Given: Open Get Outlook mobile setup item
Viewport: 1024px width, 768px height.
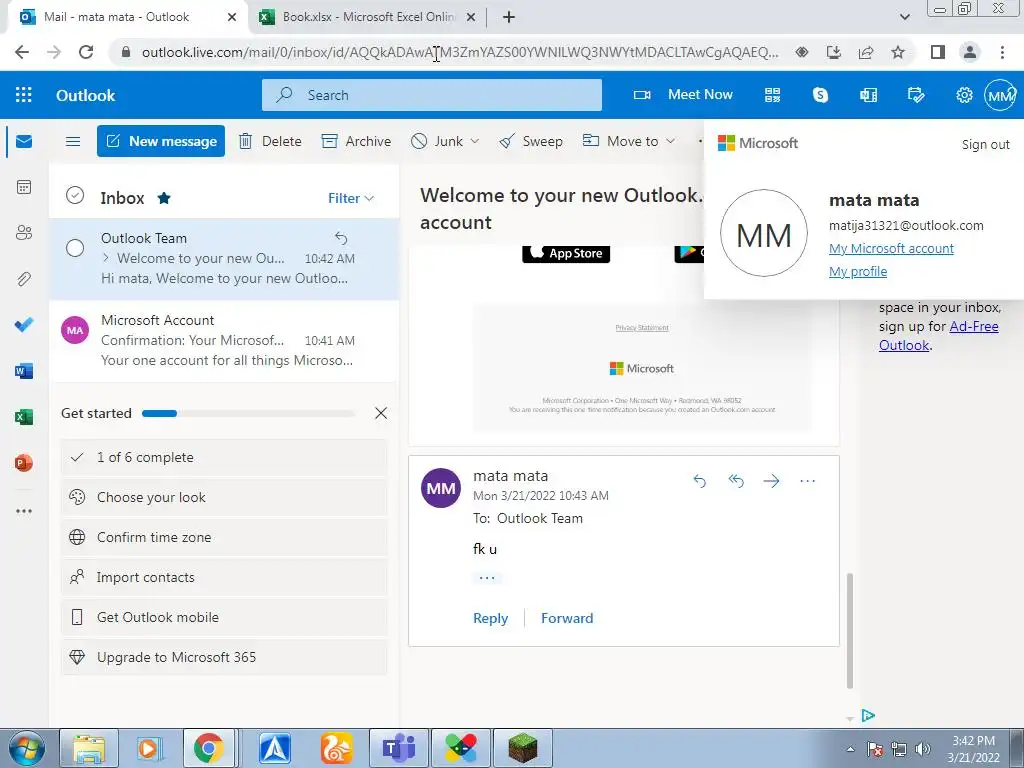Looking at the screenshot, I should (224, 617).
